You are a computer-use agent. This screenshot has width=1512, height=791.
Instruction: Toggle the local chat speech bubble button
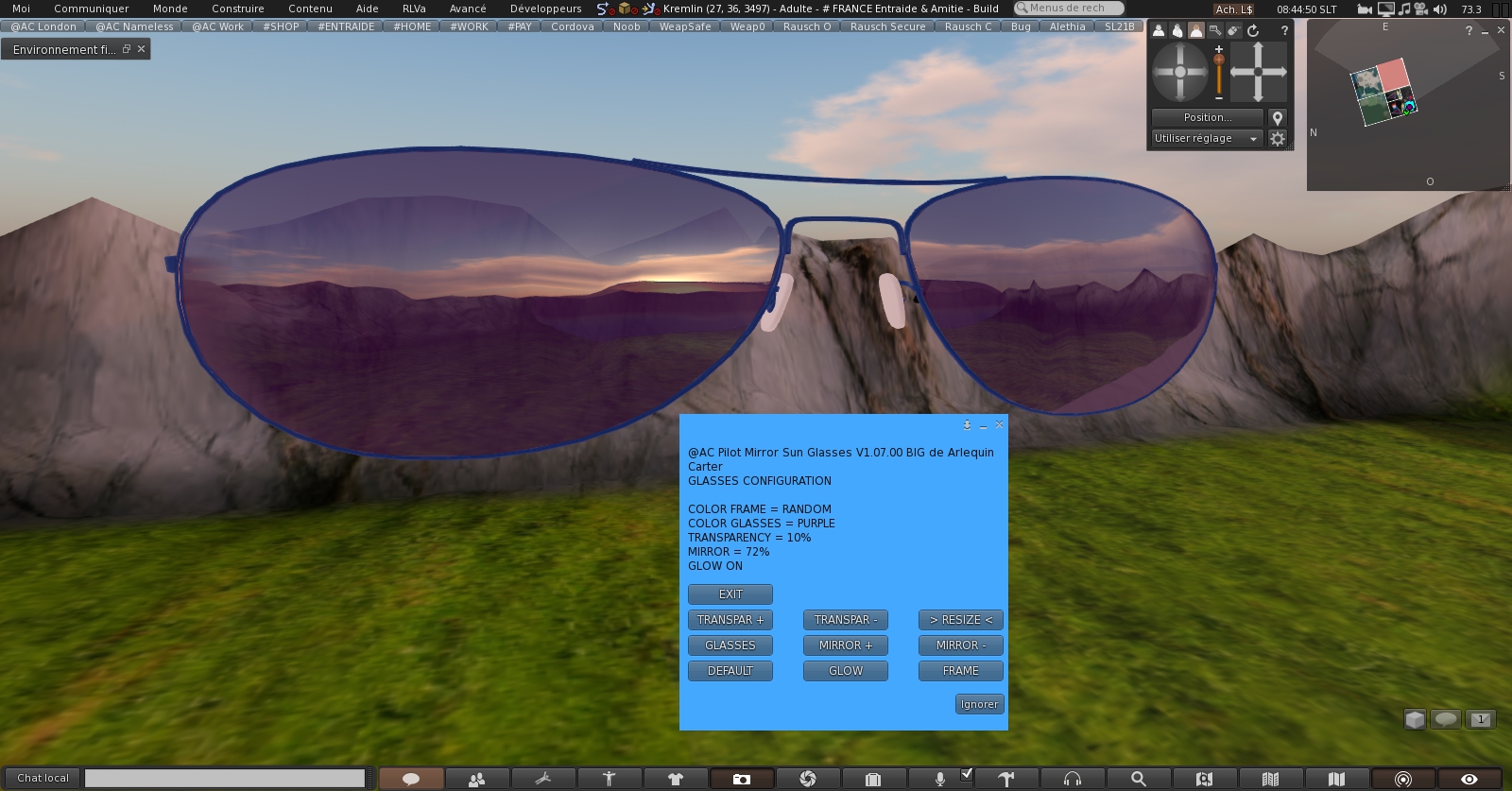(x=410, y=779)
